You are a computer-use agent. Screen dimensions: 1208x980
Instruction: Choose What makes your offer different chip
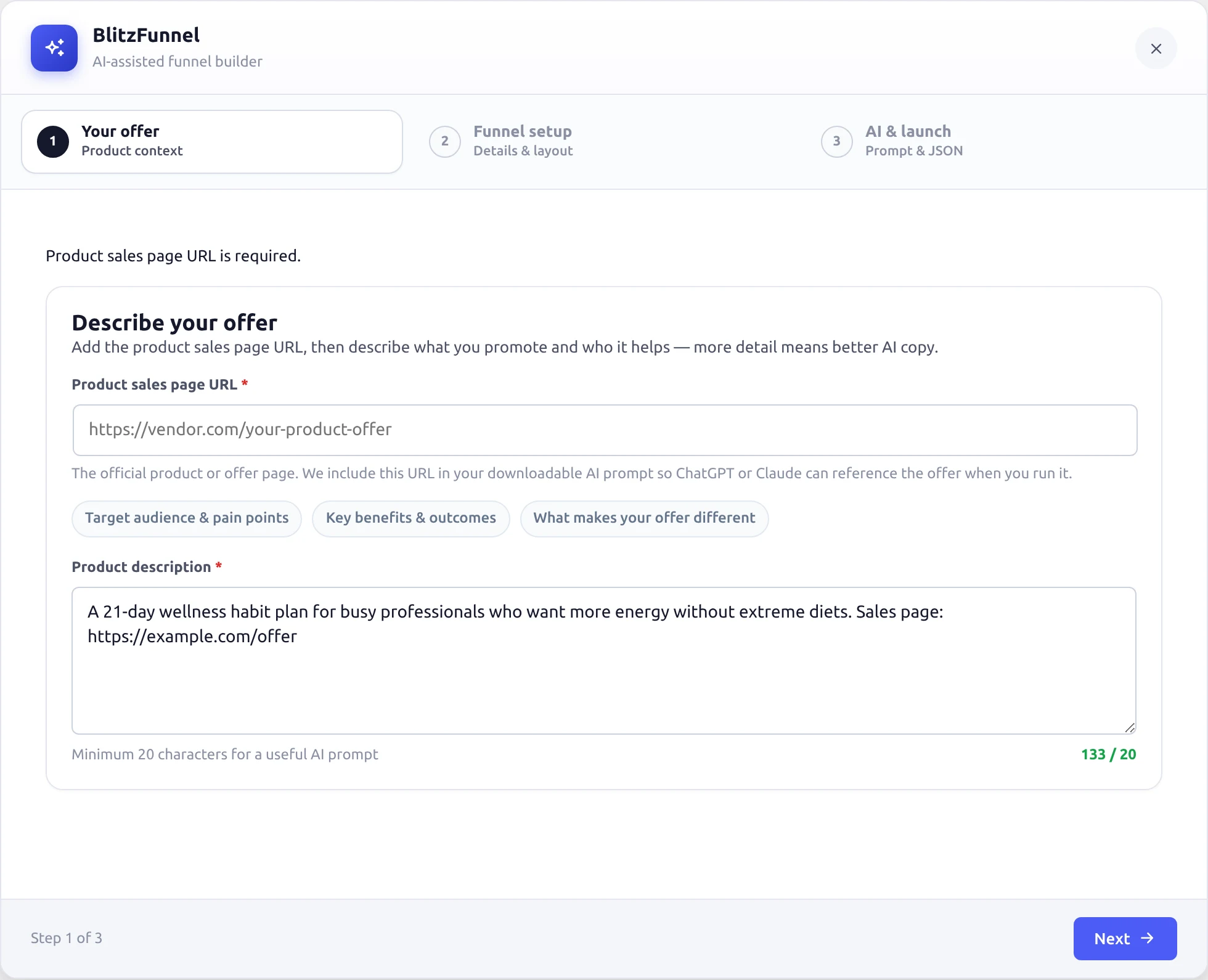(644, 518)
